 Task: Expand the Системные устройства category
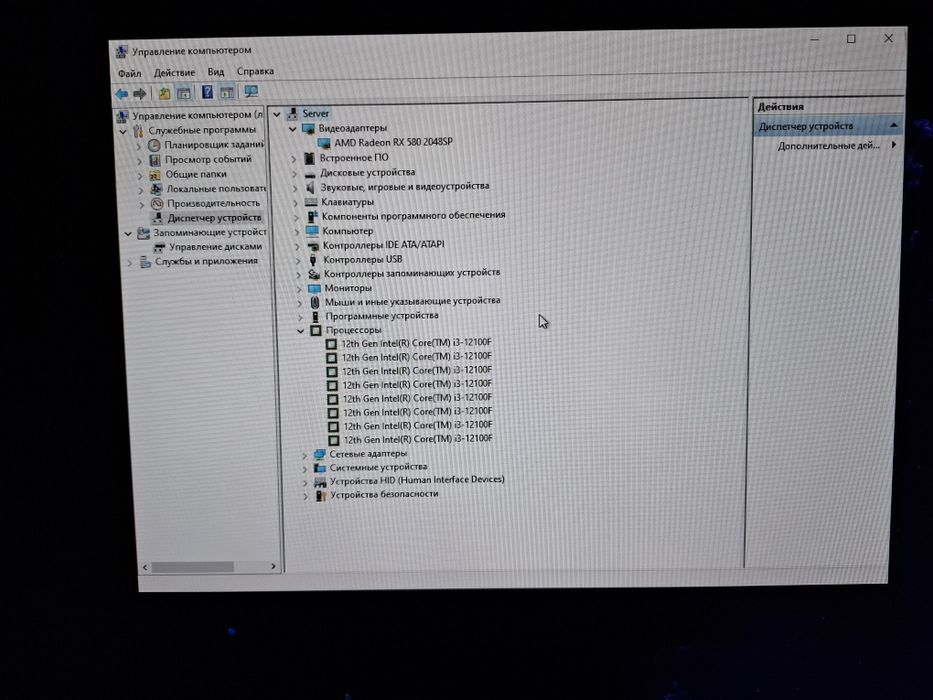point(305,469)
